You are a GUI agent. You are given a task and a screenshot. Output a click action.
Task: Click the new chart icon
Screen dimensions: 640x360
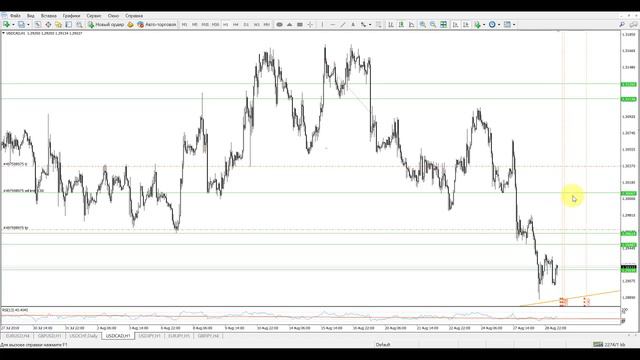coord(6,24)
